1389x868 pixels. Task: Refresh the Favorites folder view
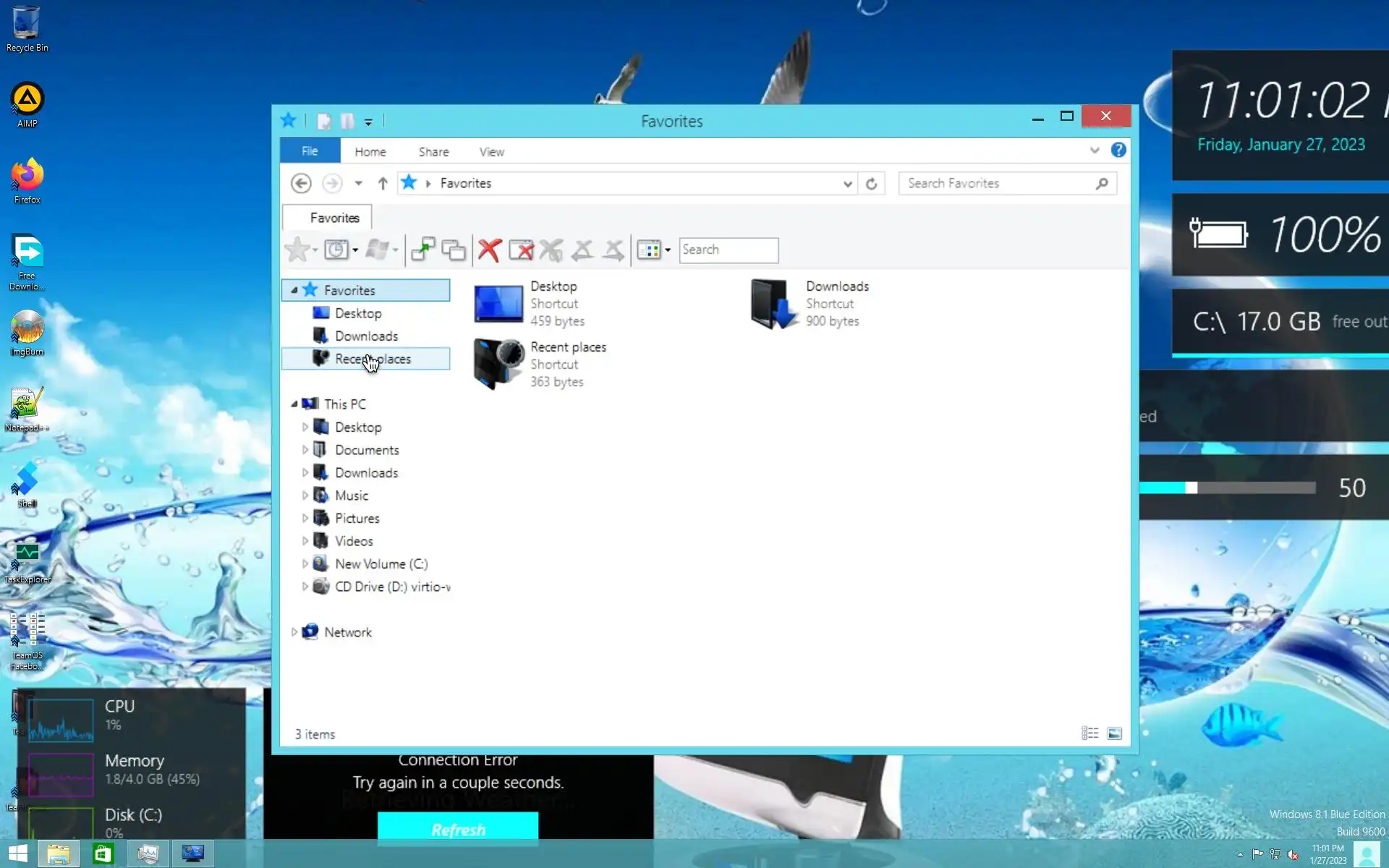coord(872,184)
